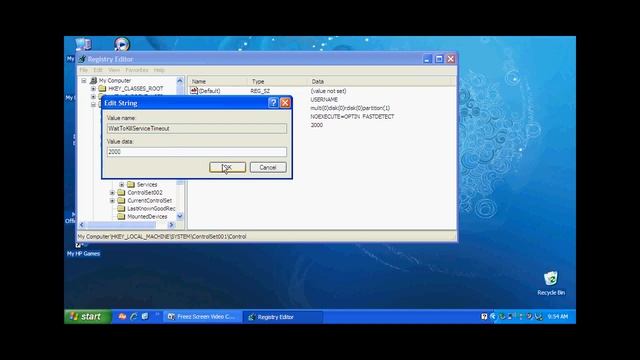Click the tree pane scroll-down arrow
Image resolution: width=640 pixels, height=360 pixels.
[x=180, y=216]
